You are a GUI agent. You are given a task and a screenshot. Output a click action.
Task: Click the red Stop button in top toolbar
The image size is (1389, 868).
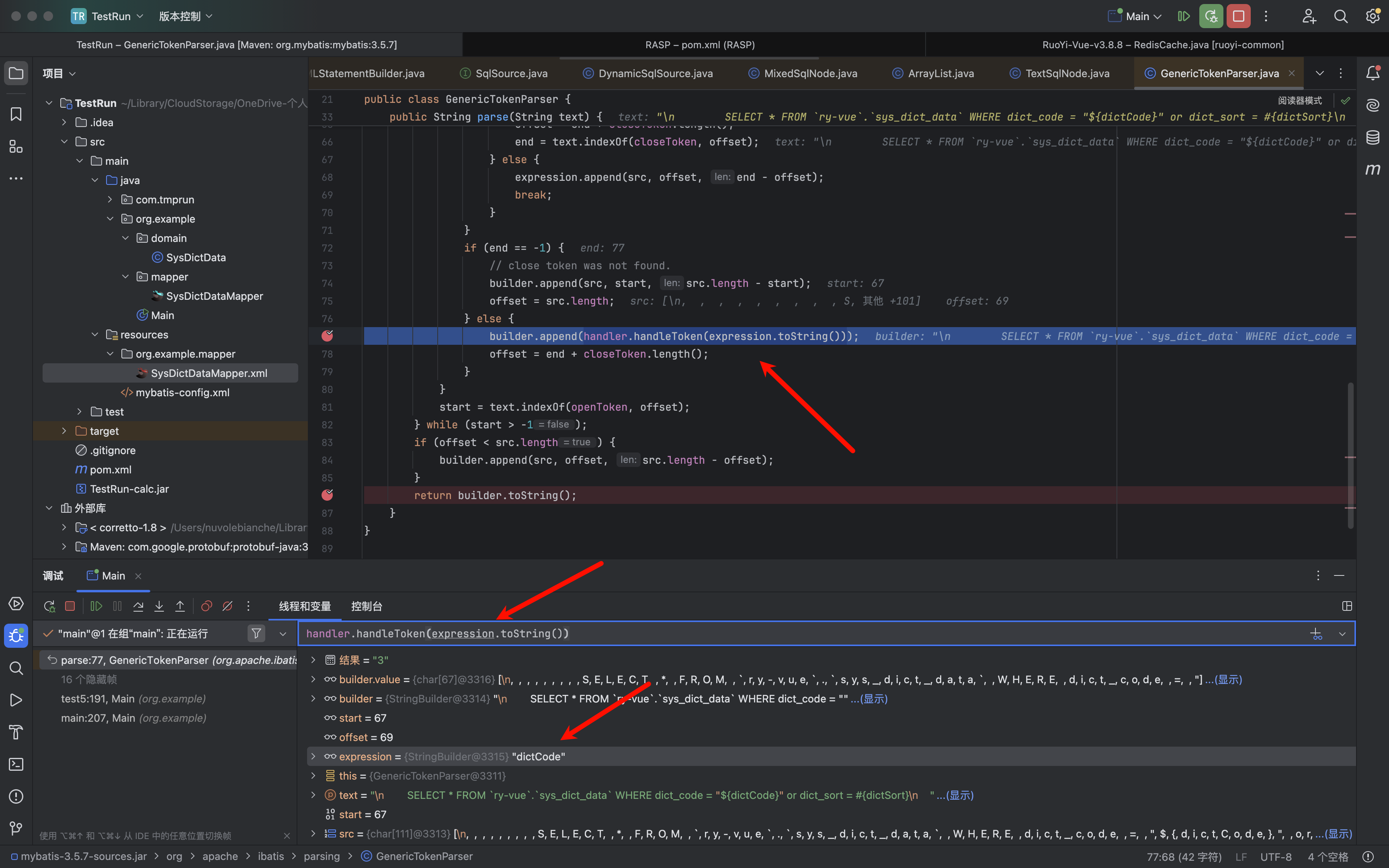tap(1239, 16)
